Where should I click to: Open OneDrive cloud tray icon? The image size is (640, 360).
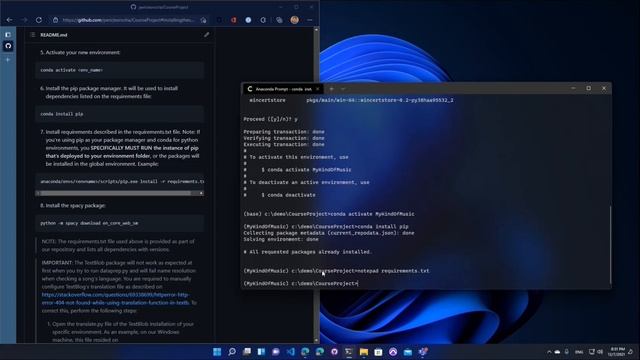[x=558, y=352]
